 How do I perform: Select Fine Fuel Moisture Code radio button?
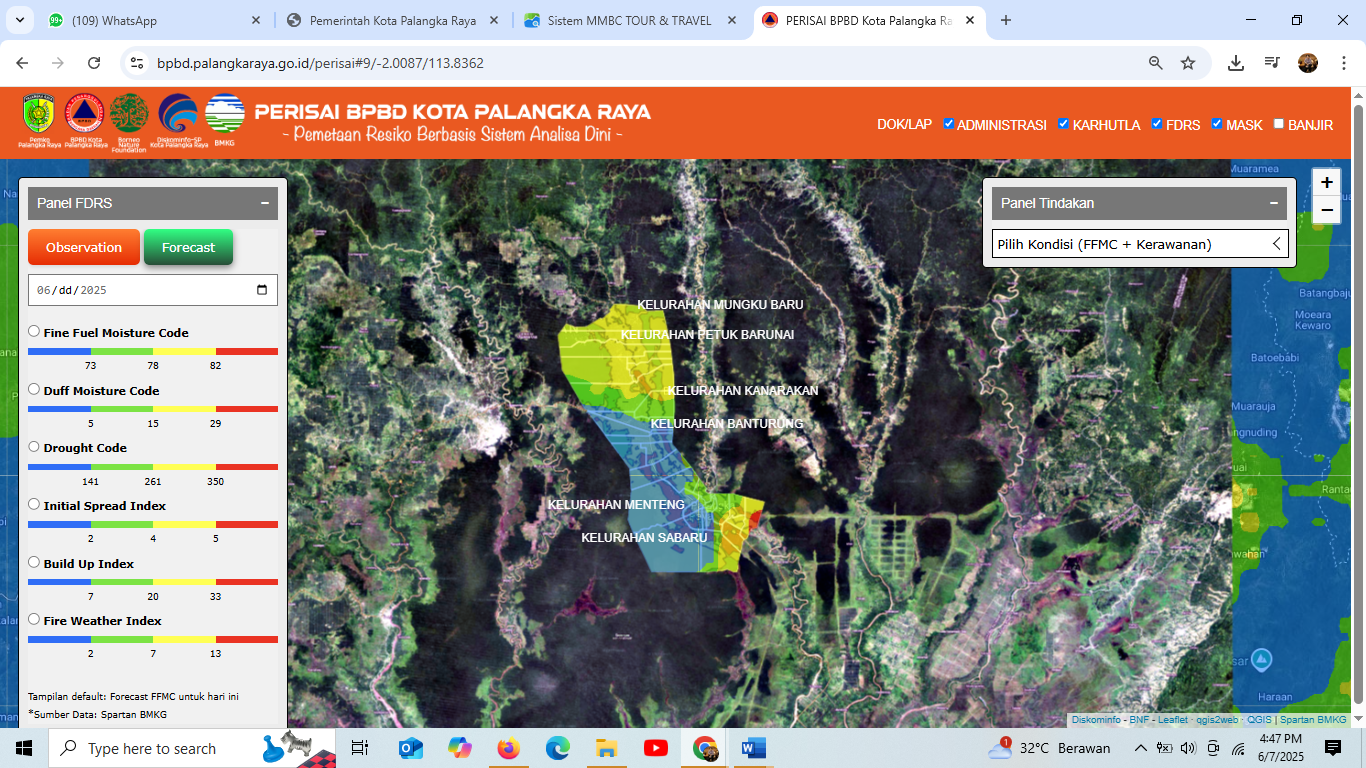point(34,331)
